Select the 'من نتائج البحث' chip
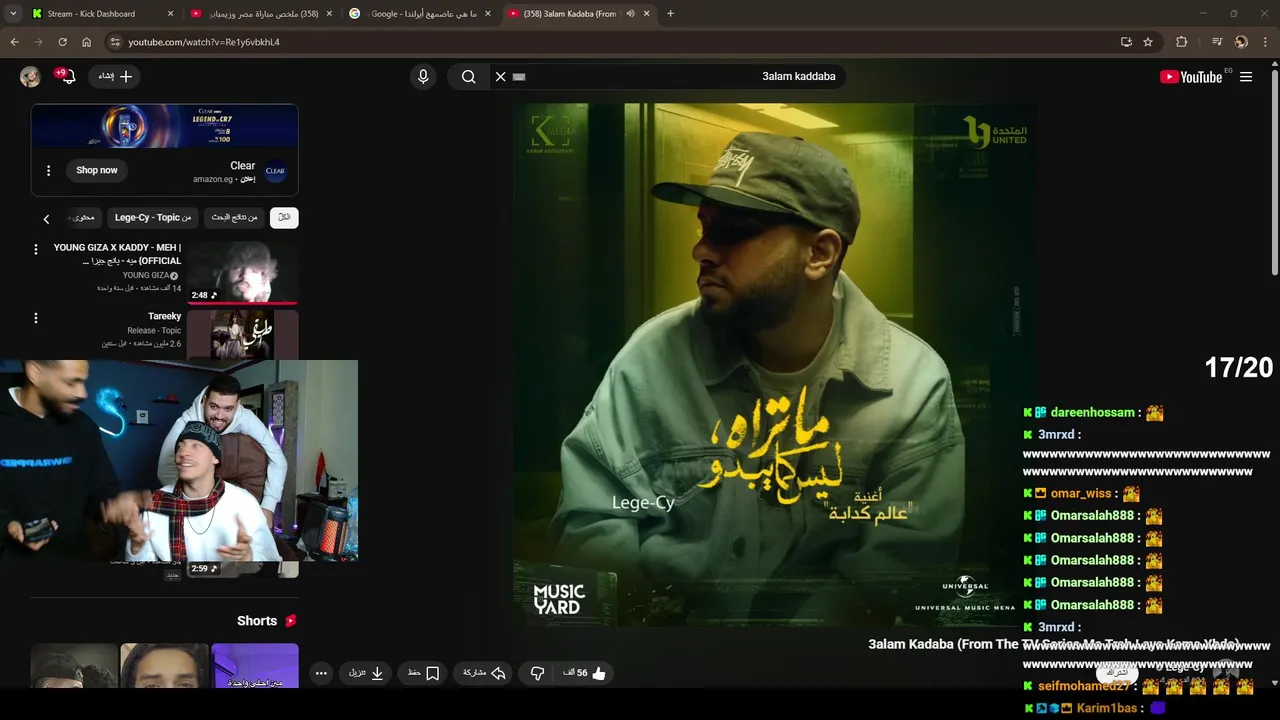Image resolution: width=1280 pixels, height=720 pixels. (x=234, y=217)
